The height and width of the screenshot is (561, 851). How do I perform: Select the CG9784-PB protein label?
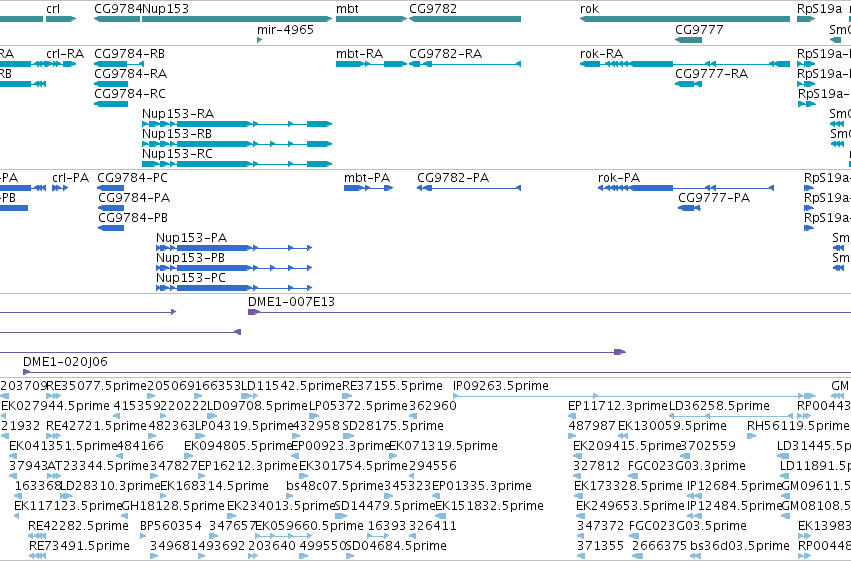point(133,218)
